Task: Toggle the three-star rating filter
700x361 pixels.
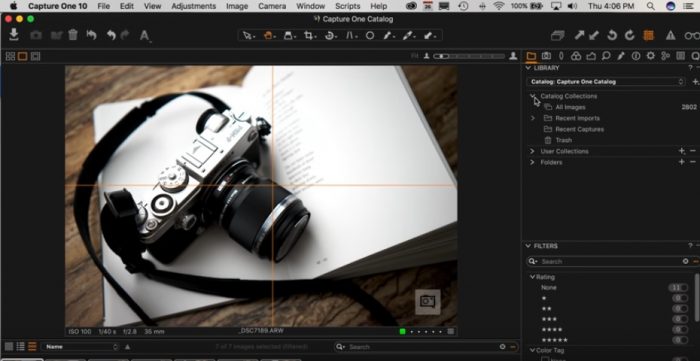Action: [x=680, y=319]
